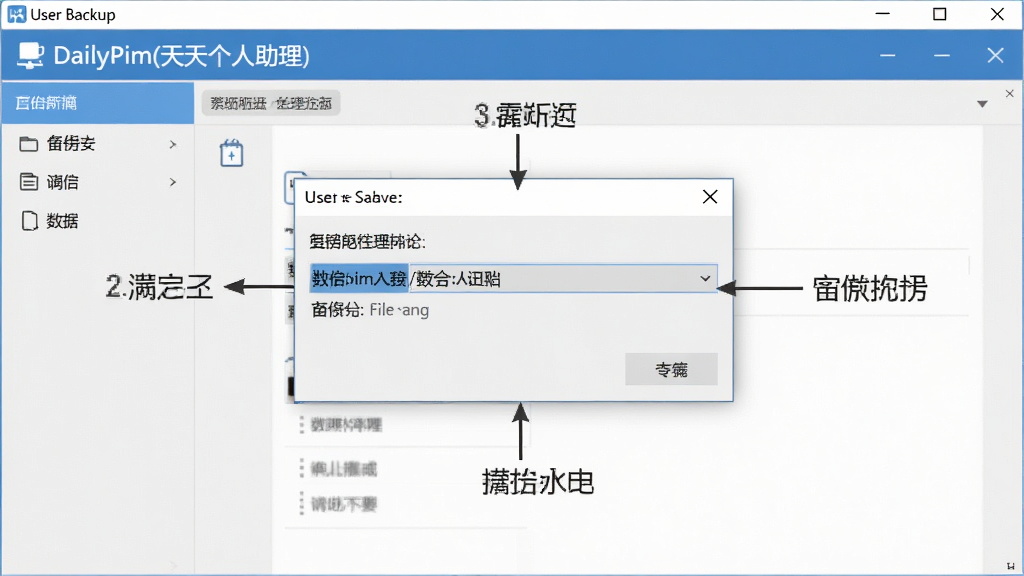
Task: Close the DailyPim blue window
Action: pyautogui.click(x=995, y=56)
